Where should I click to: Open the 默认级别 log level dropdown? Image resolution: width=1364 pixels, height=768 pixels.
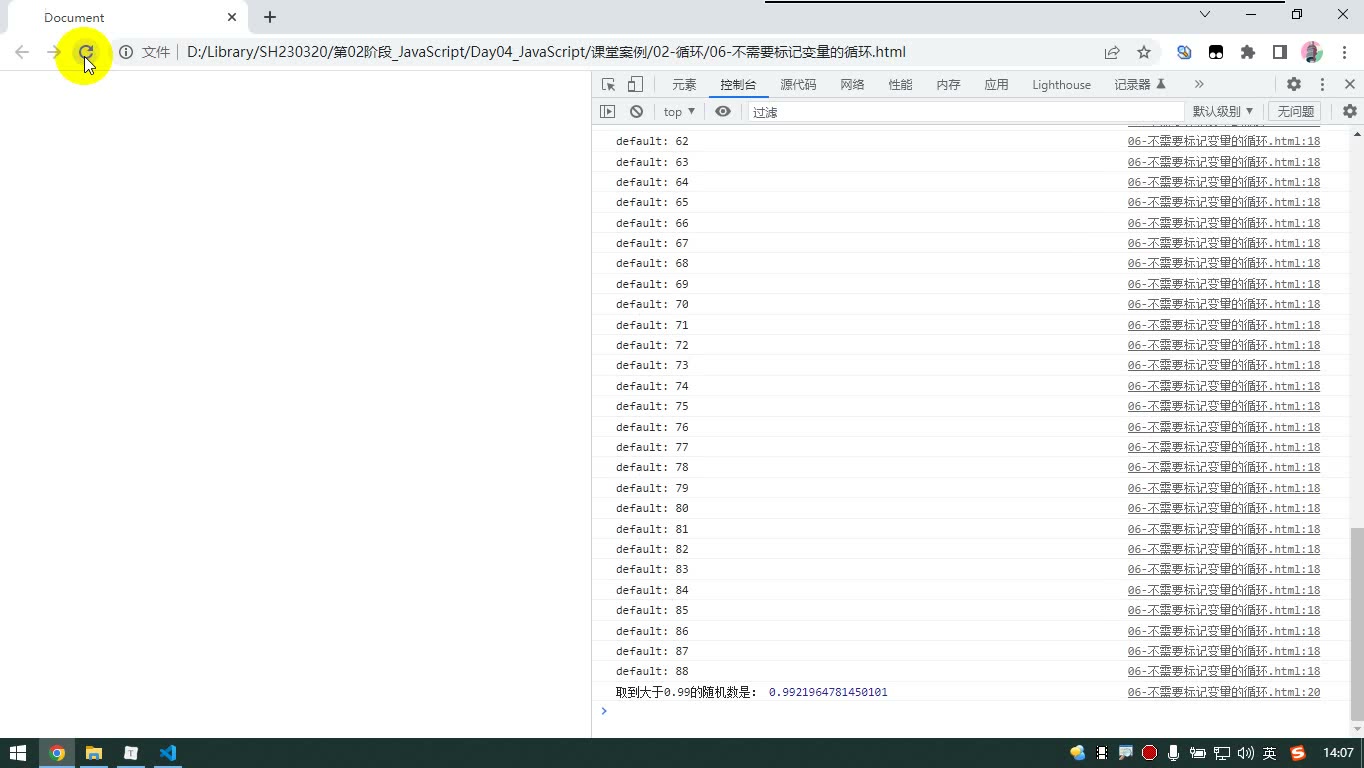click(x=1222, y=112)
